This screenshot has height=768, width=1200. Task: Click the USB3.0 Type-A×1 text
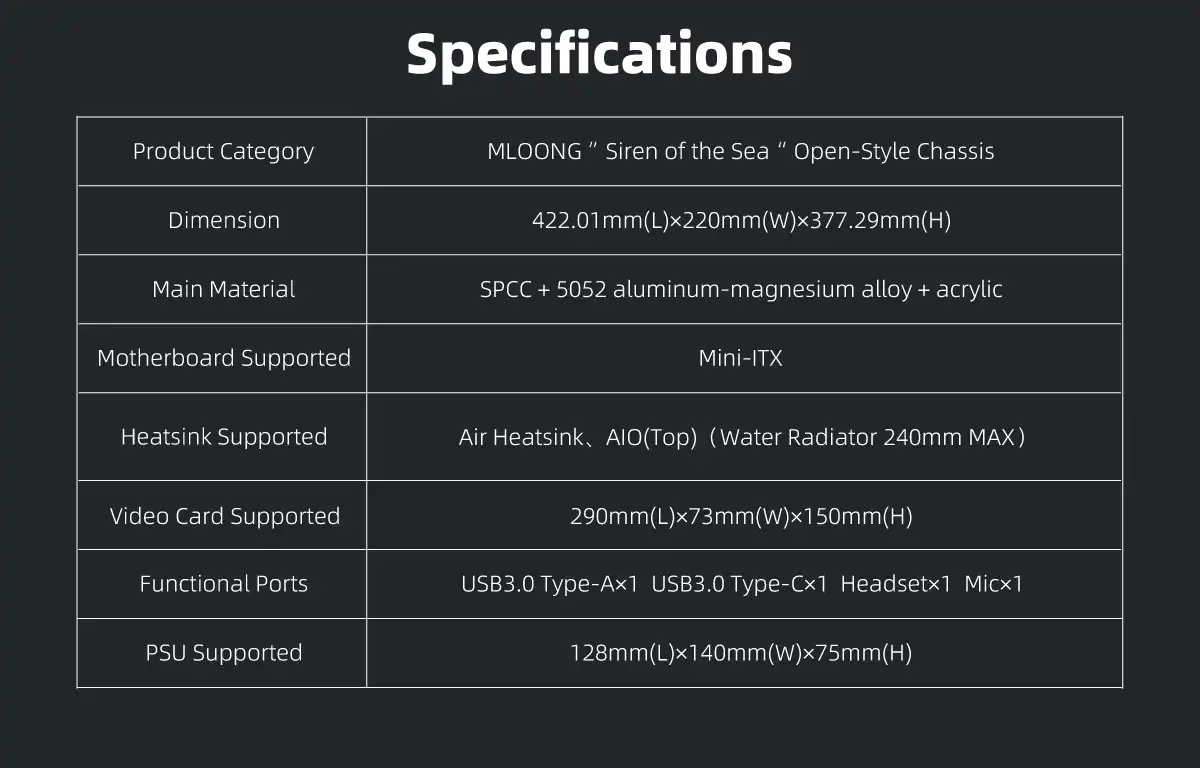click(x=549, y=584)
